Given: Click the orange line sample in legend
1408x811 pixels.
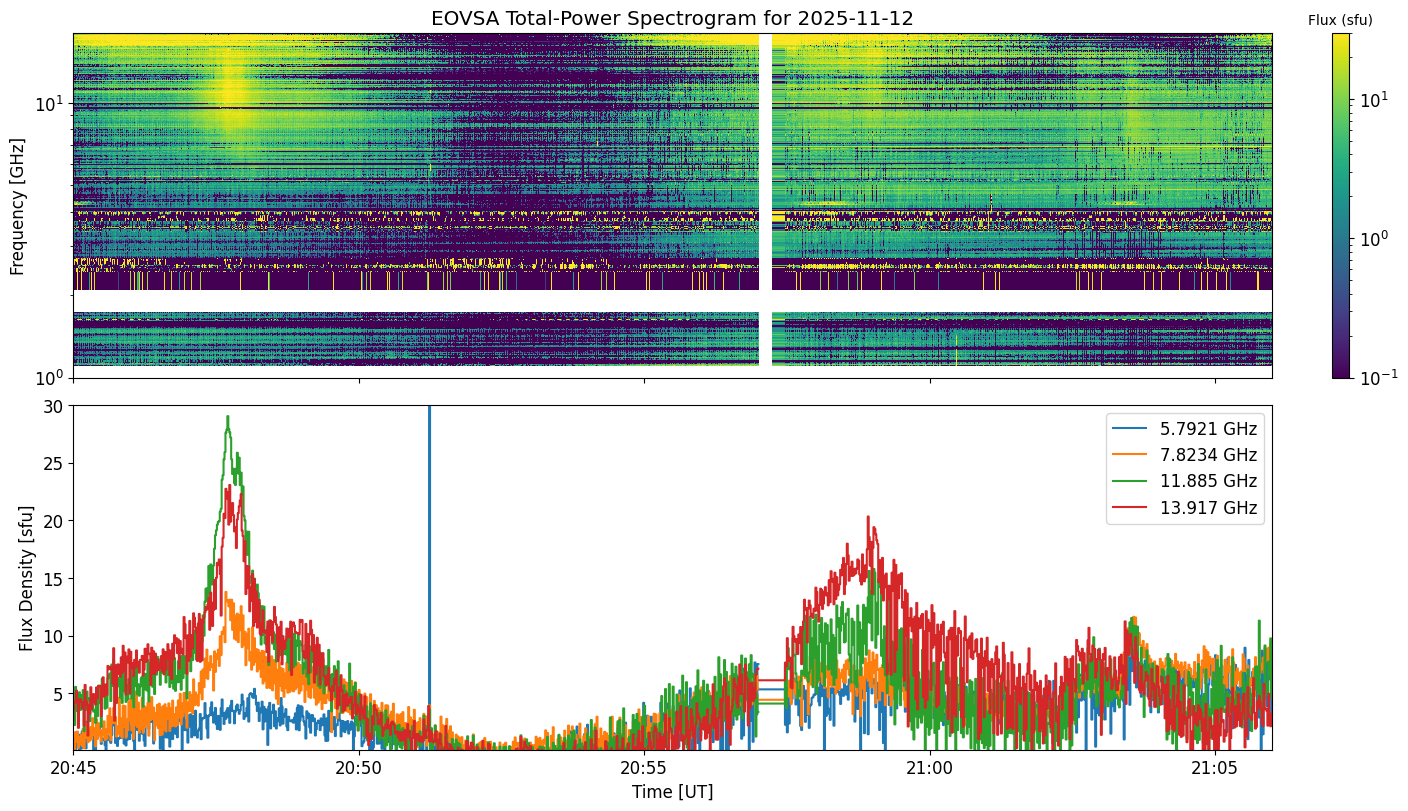Looking at the screenshot, I should pyautogui.click(x=1130, y=455).
